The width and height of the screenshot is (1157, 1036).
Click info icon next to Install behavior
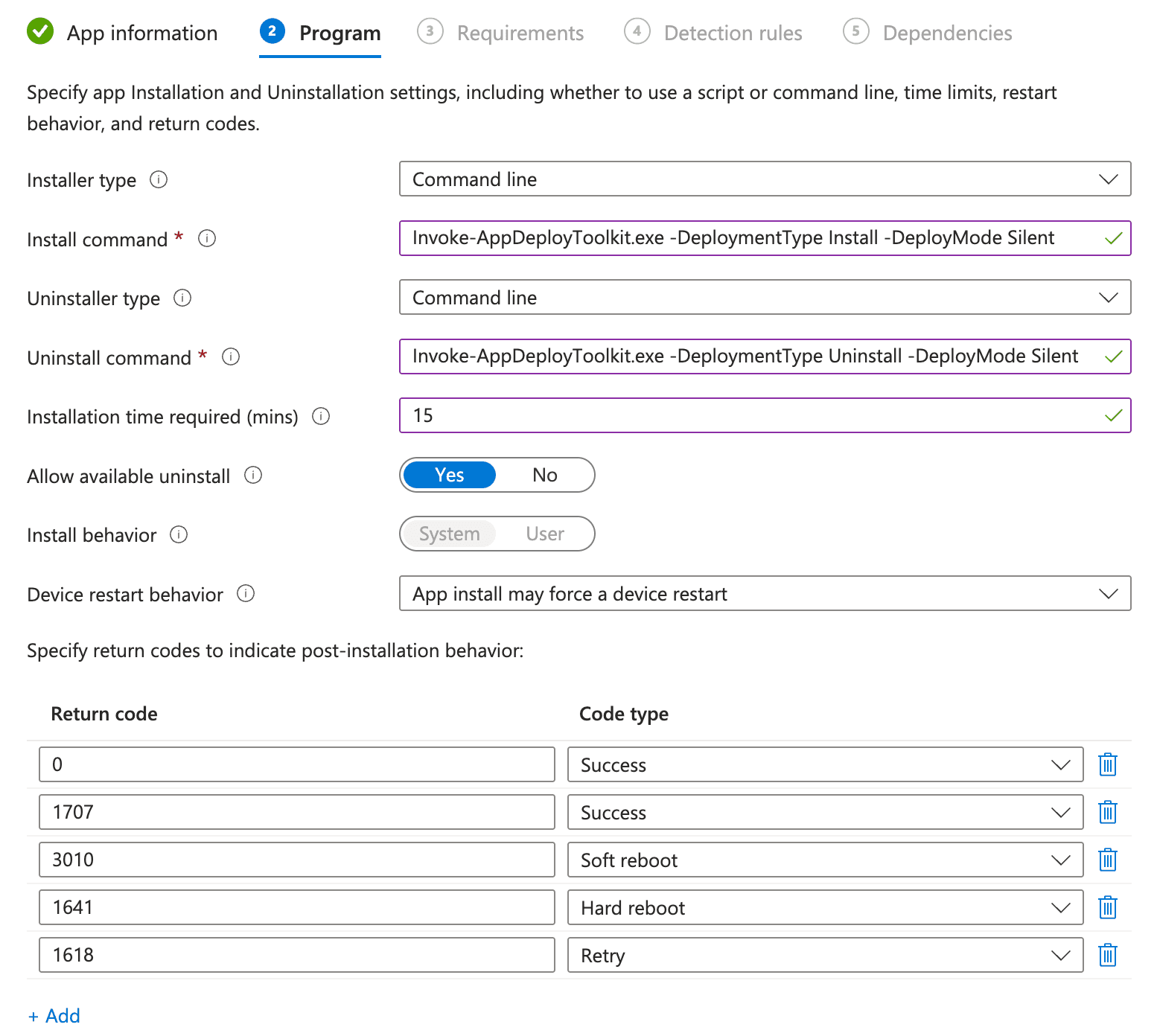[x=179, y=534]
